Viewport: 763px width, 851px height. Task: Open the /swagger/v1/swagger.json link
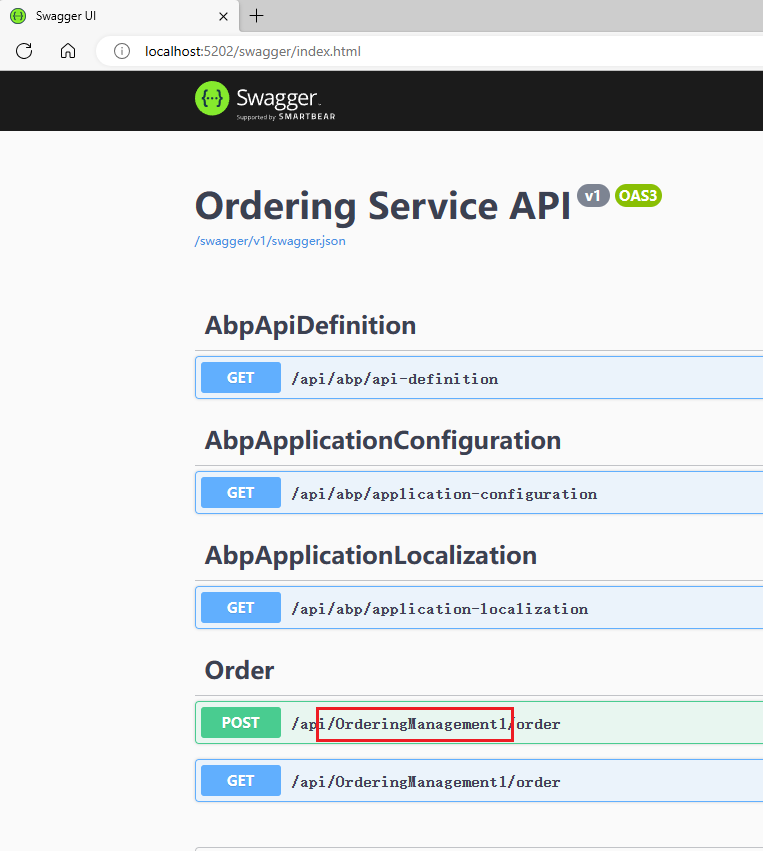click(270, 241)
